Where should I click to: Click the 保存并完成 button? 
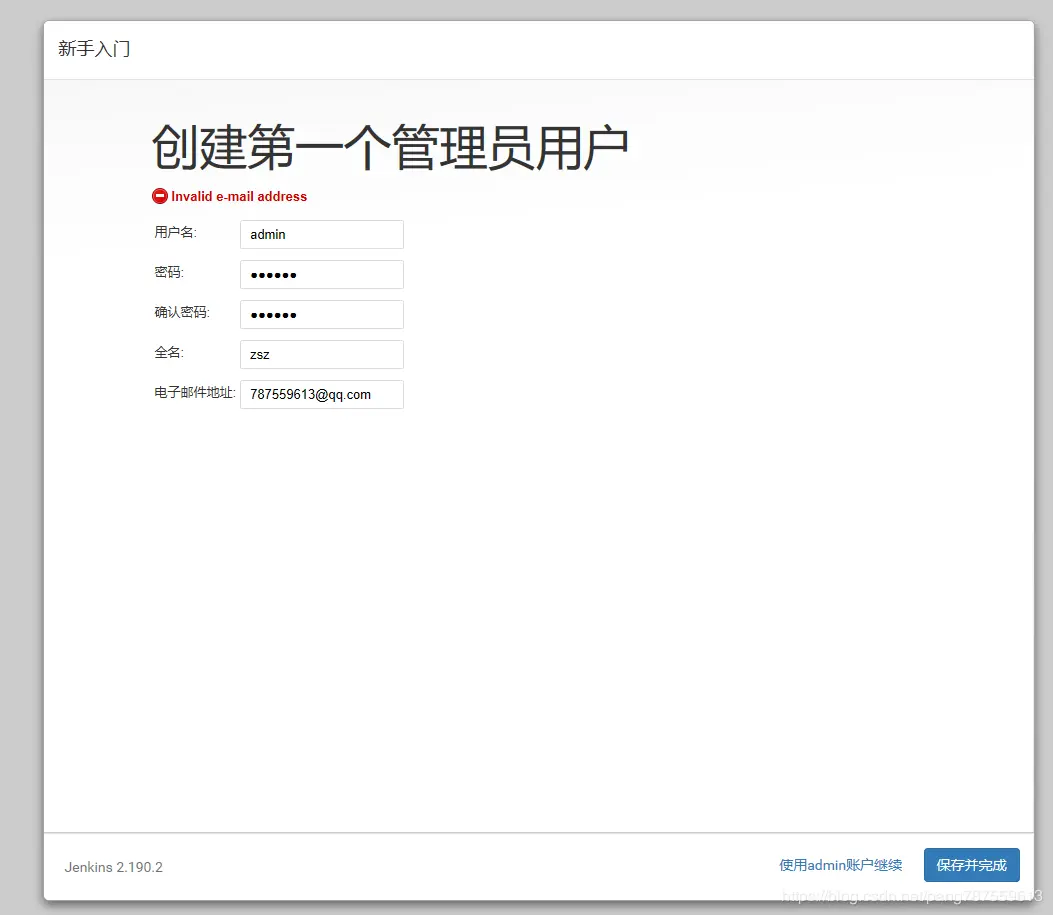[x=971, y=865]
